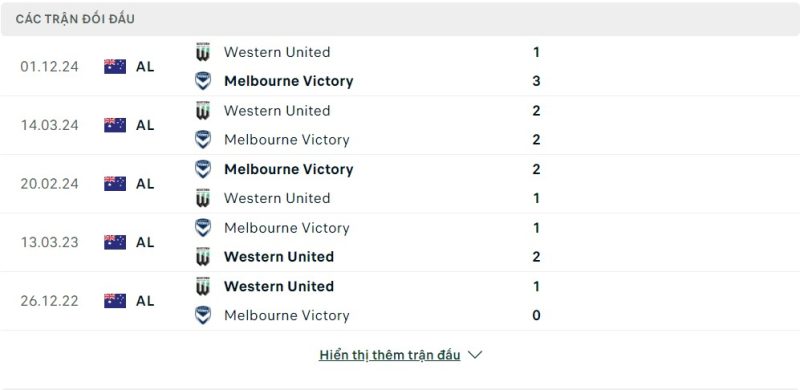The height and width of the screenshot is (390, 800).
Task: Click Australian flag beside 26.12.22 match
Action: (115, 301)
